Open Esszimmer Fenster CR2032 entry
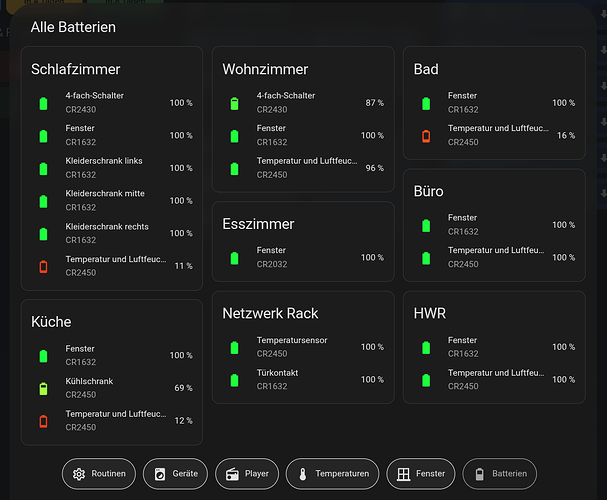The image size is (607, 500). pos(303,257)
